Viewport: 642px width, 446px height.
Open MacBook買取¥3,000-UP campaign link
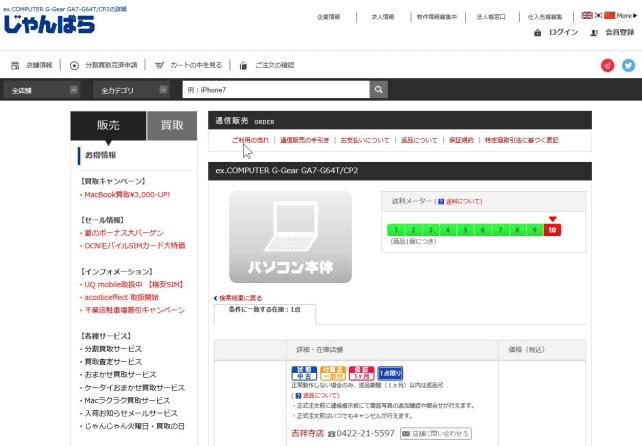127,195
